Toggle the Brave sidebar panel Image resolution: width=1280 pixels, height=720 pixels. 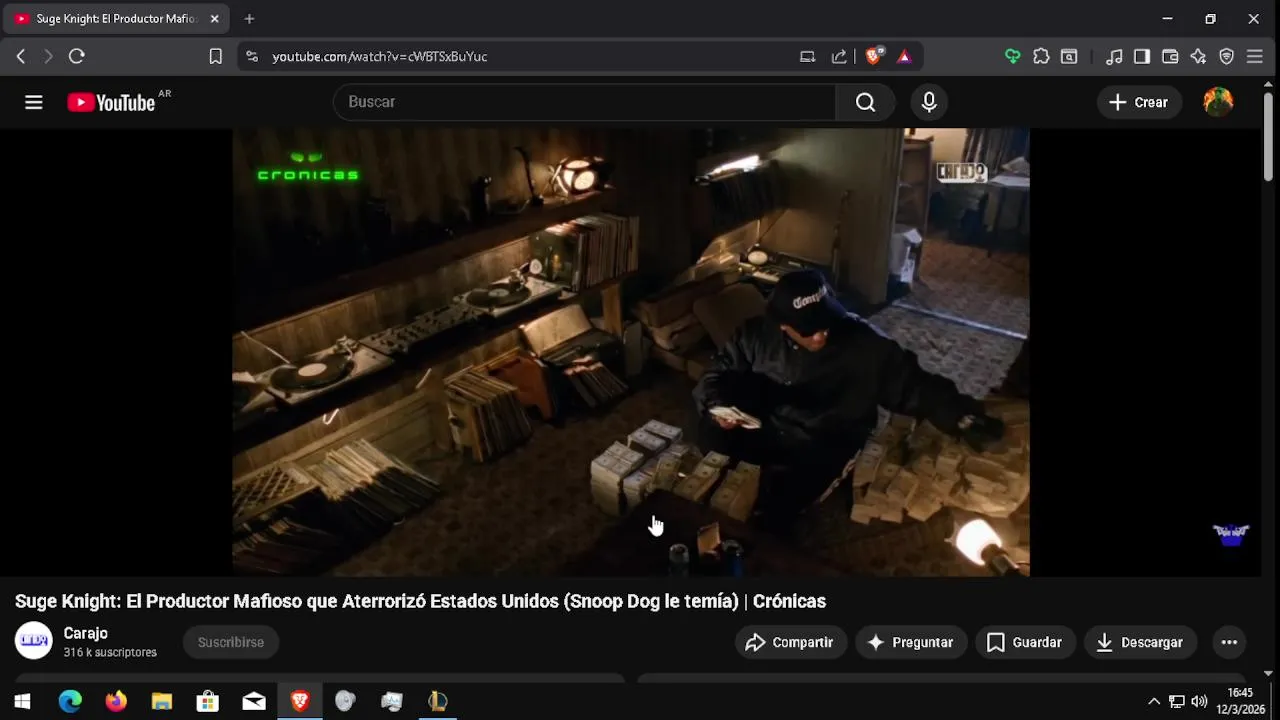(x=1142, y=56)
